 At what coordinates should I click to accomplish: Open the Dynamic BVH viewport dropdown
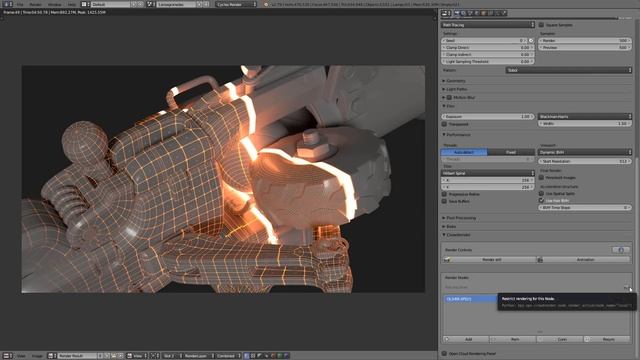click(584, 152)
